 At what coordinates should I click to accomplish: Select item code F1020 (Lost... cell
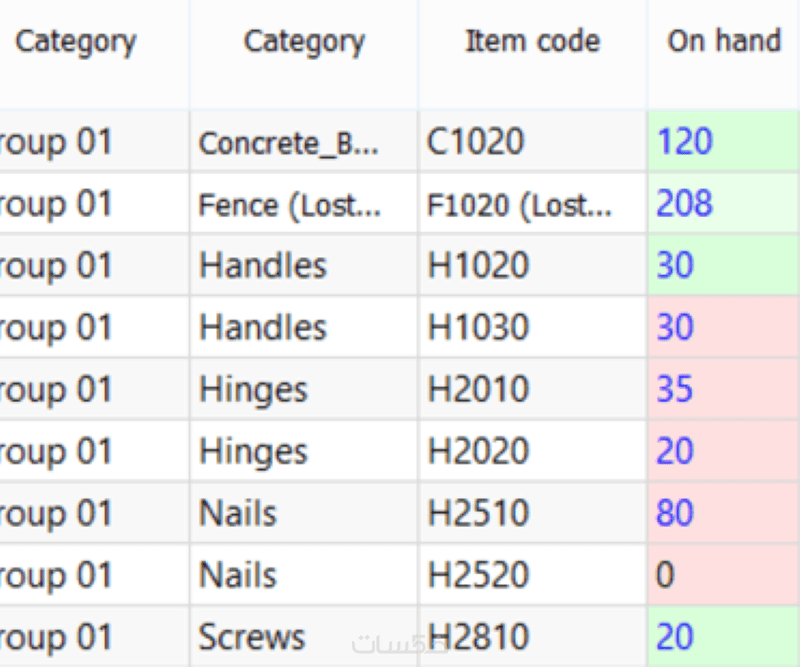click(x=532, y=204)
